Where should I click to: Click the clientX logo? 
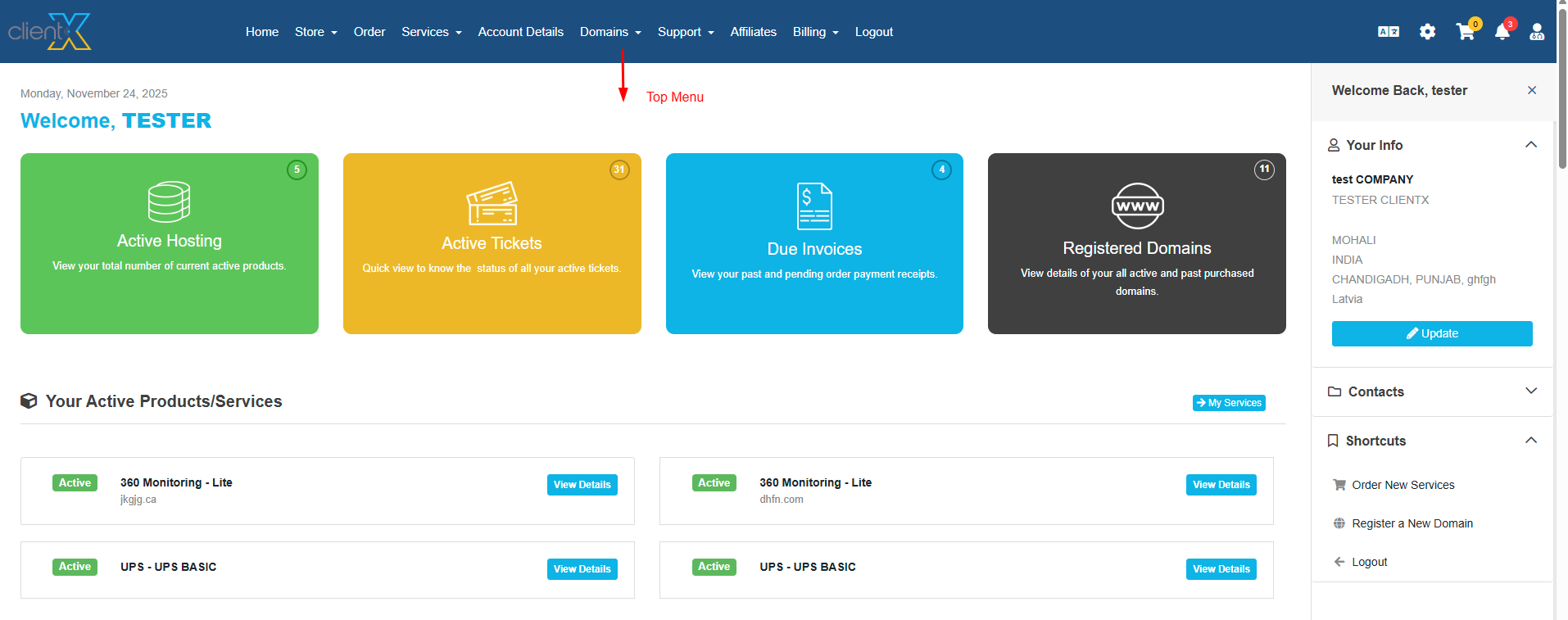click(50, 32)
